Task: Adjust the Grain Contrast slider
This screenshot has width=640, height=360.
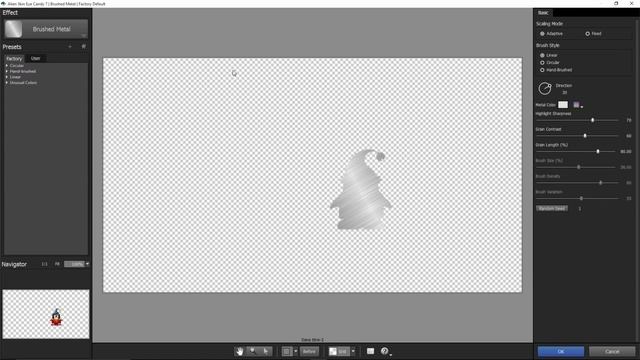Action: click(585, 136)
